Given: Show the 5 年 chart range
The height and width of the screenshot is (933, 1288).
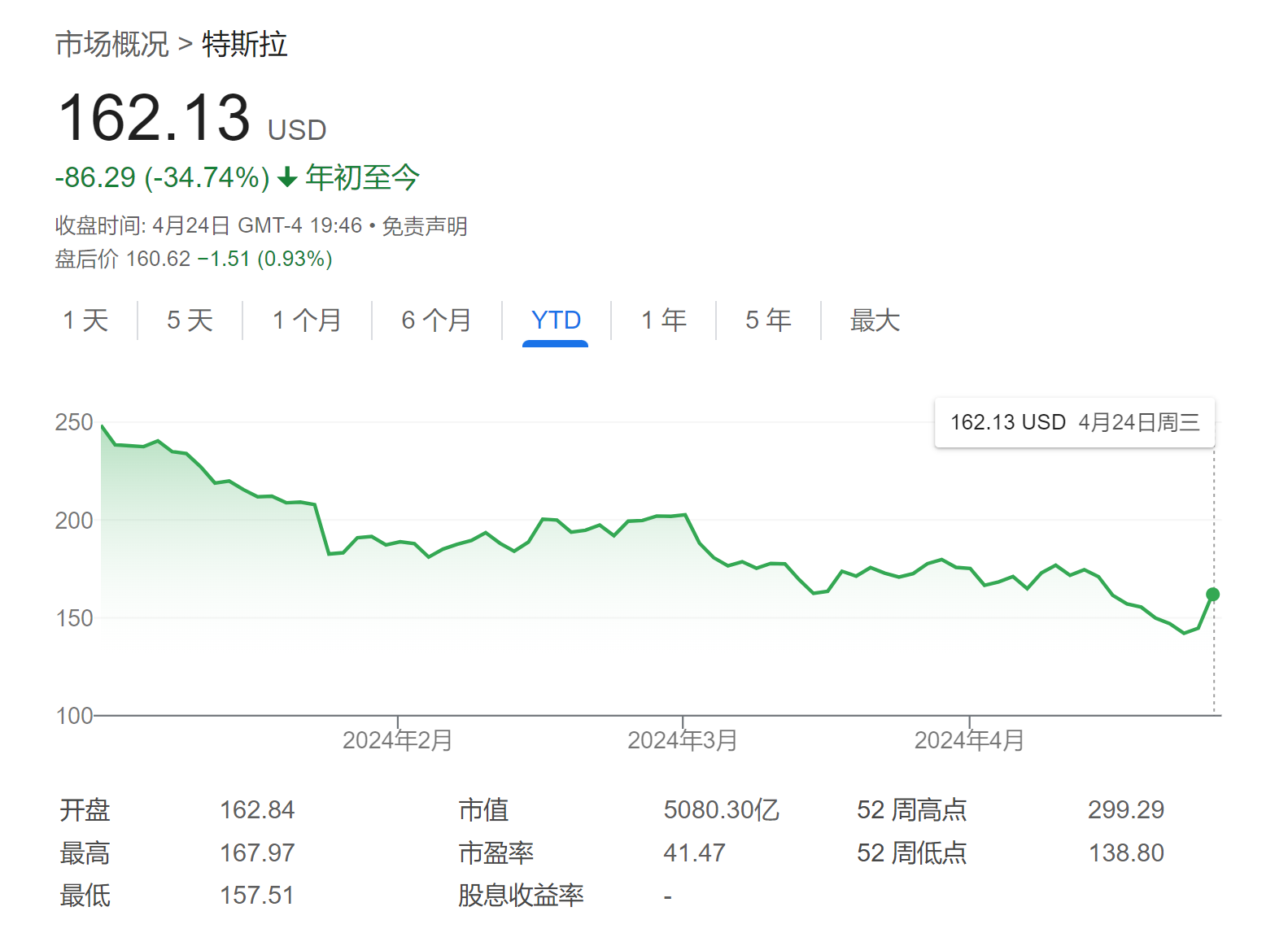Looking at the screenshot, I should [768, 320].
